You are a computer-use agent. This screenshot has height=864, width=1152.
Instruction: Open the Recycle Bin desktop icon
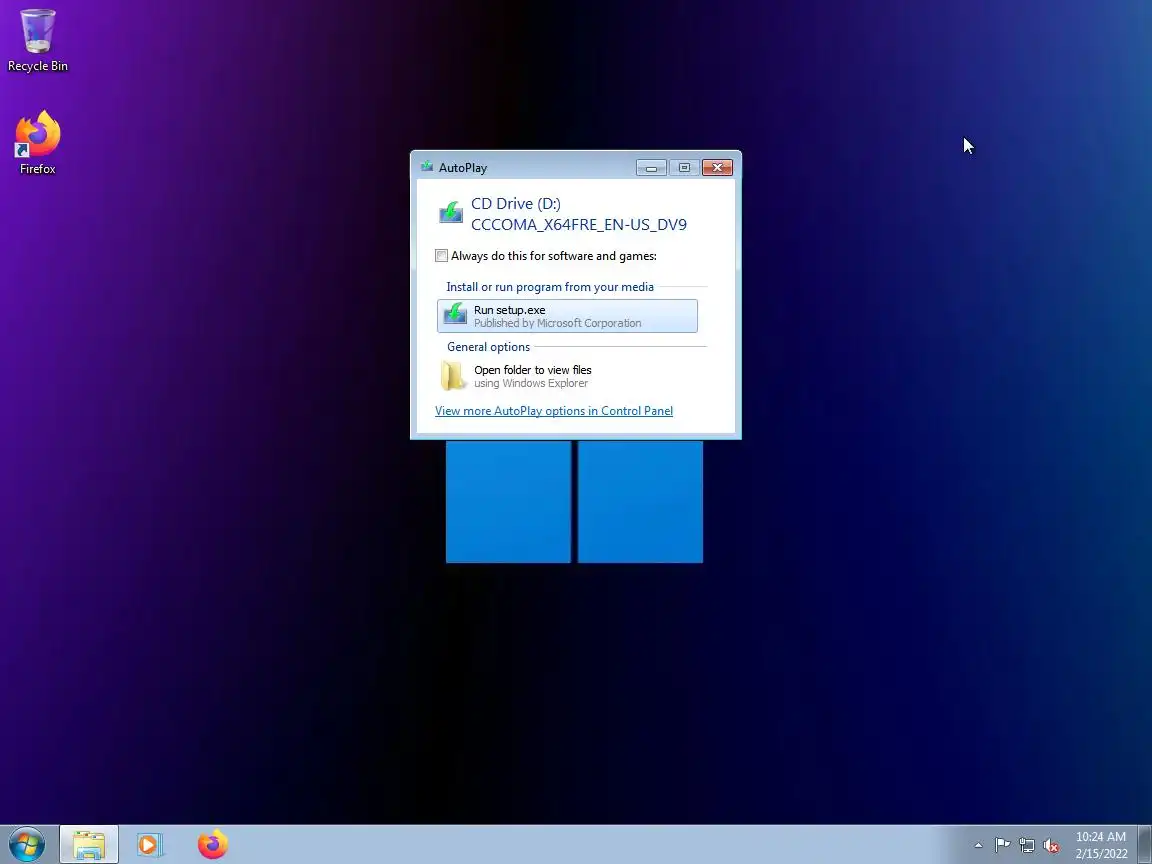coord(37,40)
